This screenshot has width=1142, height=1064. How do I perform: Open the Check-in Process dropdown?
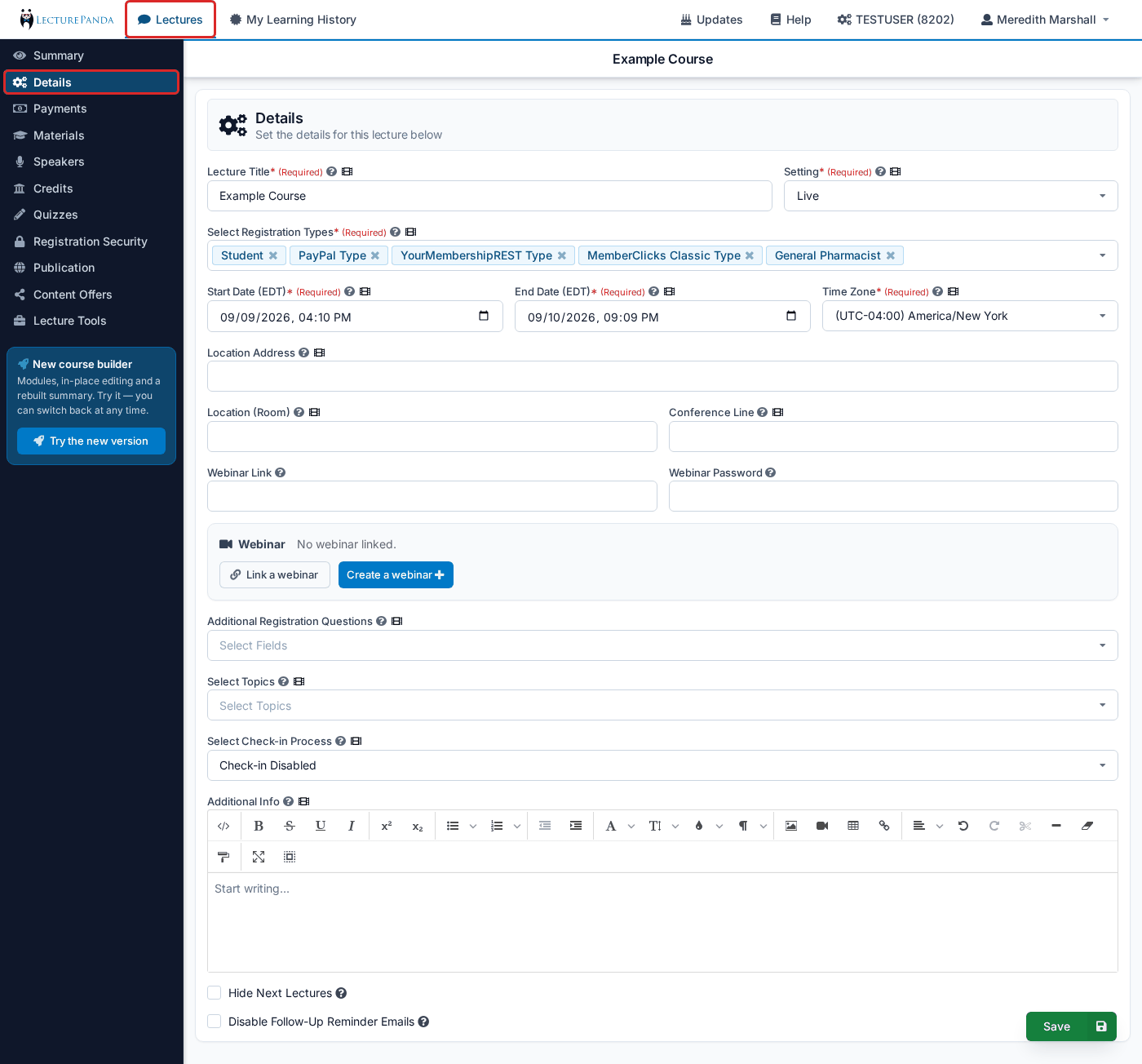(x=662, y=765)
